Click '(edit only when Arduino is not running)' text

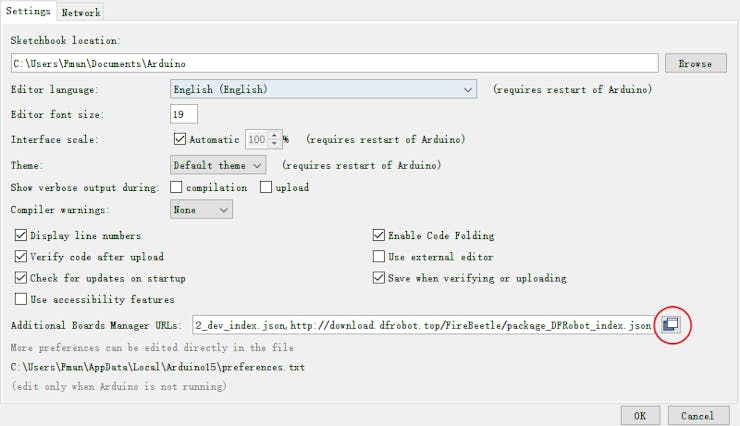(119, 386)
